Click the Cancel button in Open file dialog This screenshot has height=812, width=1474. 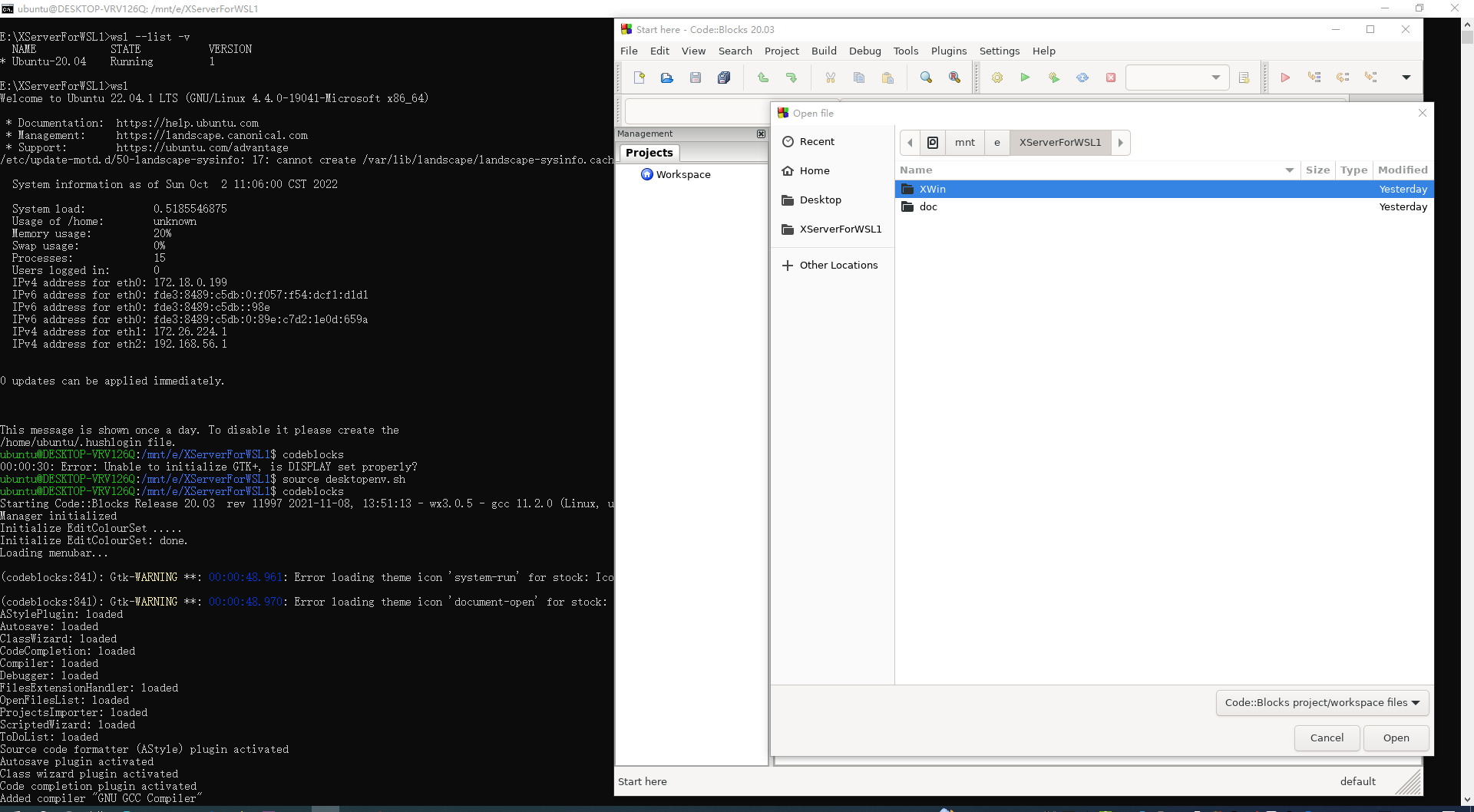tap(1327, 738)
